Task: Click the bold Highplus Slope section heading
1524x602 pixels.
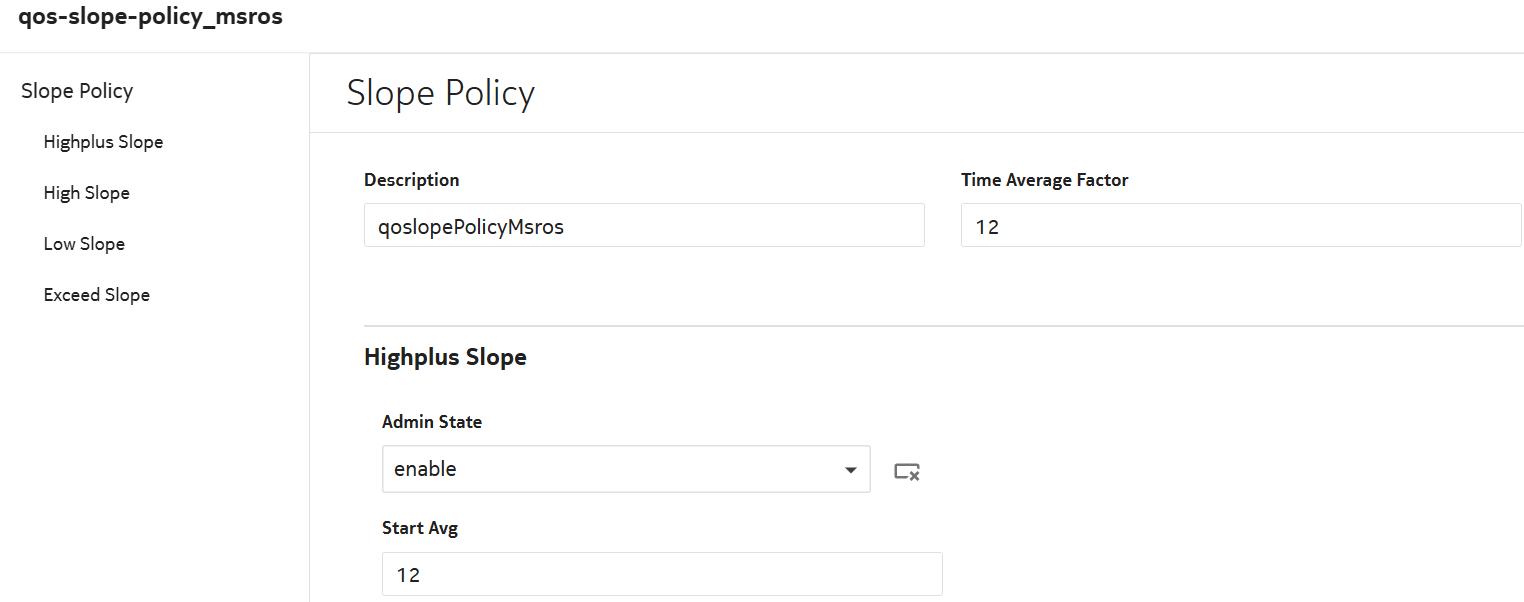Action: [445, 357]
